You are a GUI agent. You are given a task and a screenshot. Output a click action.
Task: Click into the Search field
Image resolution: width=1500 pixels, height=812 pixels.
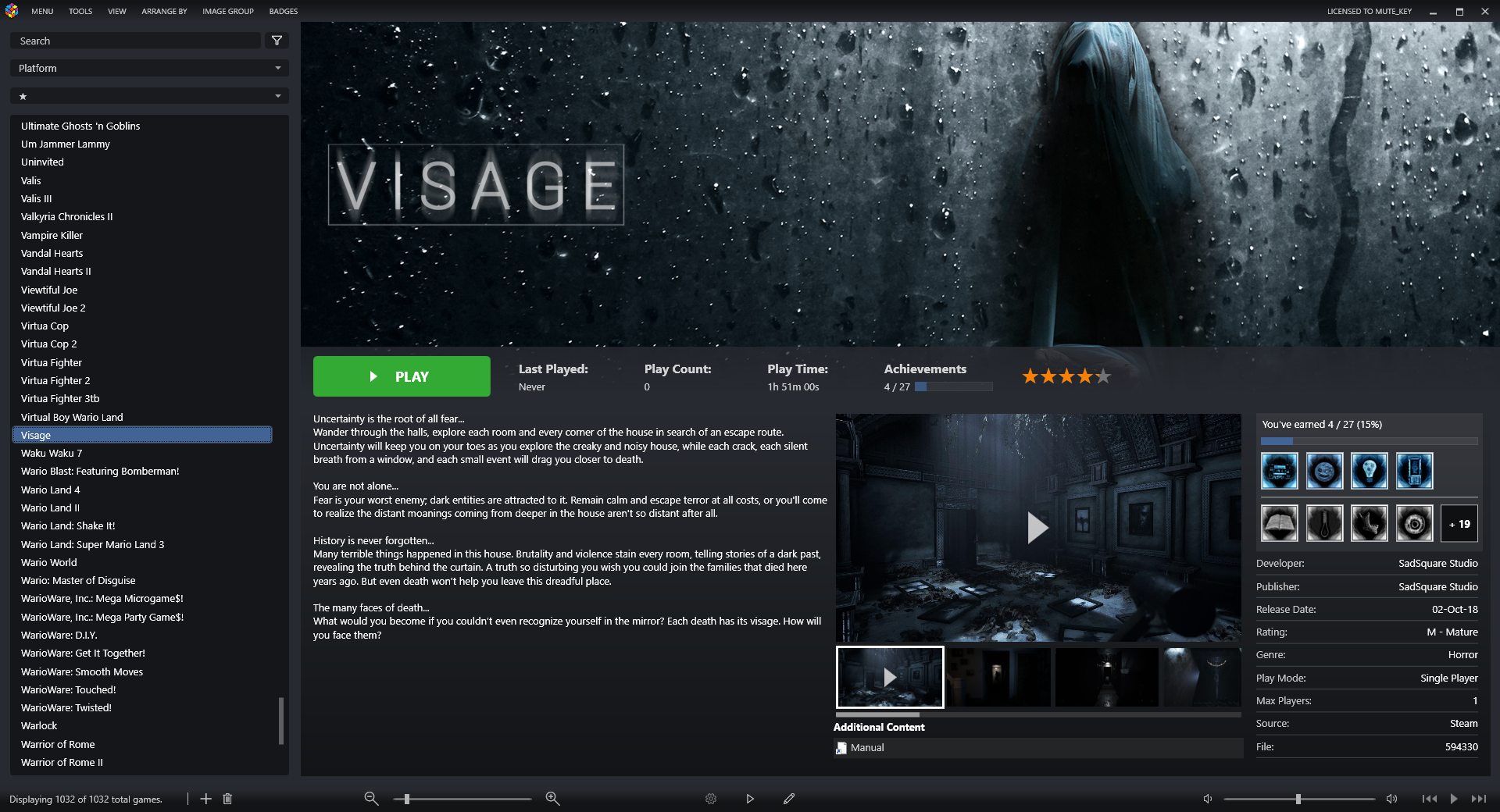pos(135,41)
